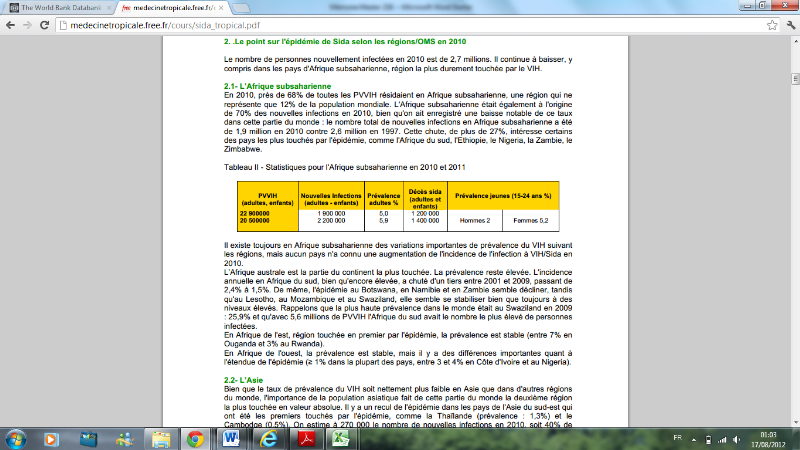The height and width of the screenshot is (450, 800).
Task: Open Microsoft Word from taskbar
Action: tap(231, 439)
